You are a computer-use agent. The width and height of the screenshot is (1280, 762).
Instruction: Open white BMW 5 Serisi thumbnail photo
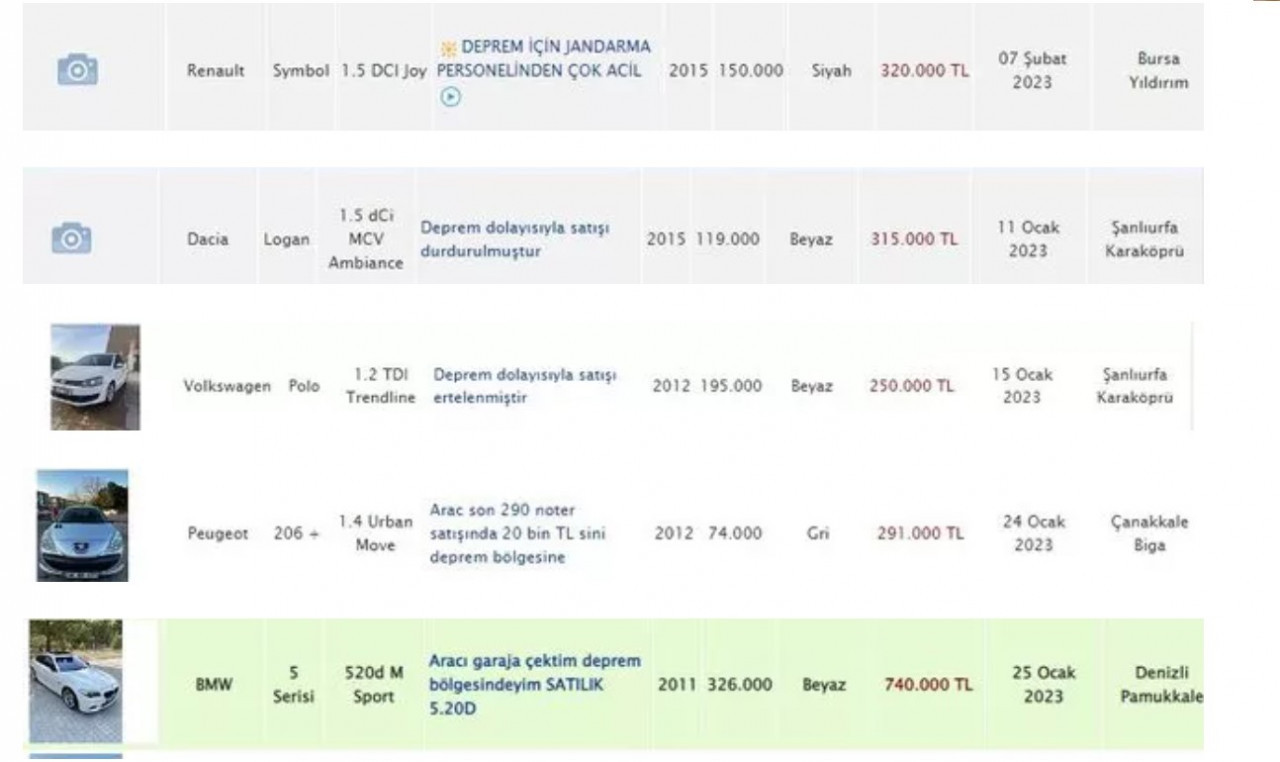coord(76,681)
